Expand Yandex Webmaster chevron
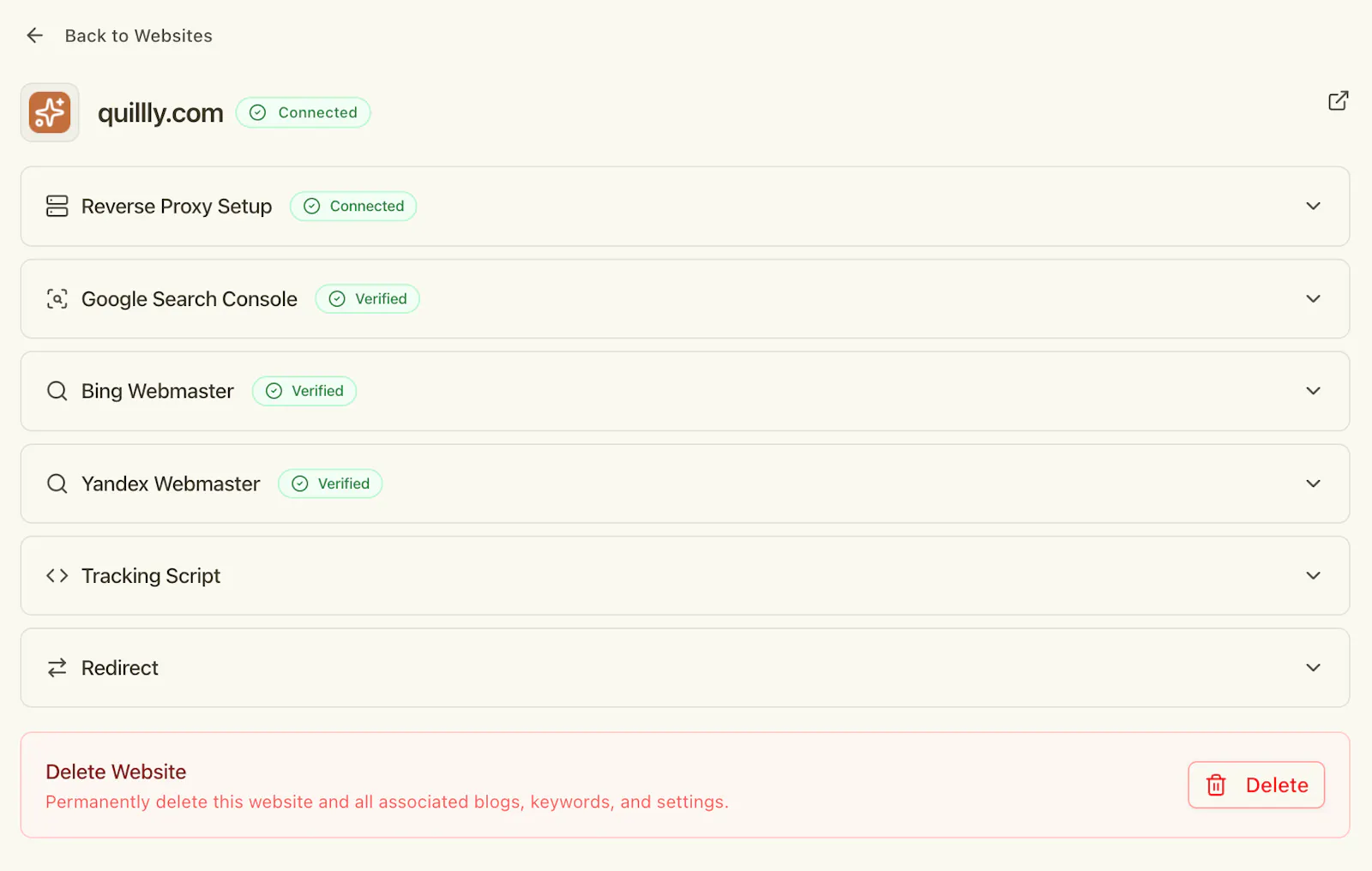Screen dimensions: 1372x871 coord(1313,484)
